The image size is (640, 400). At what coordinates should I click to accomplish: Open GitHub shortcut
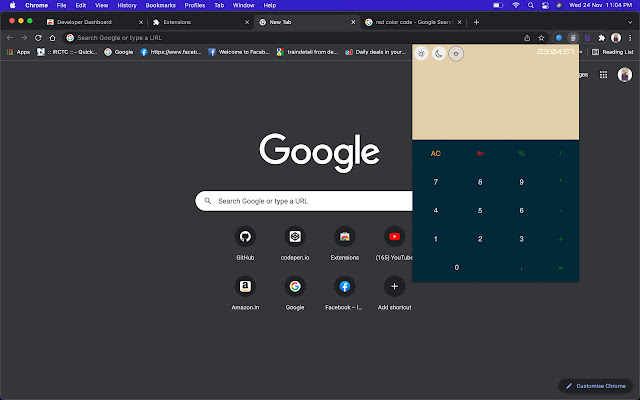(x=245, y=244)
